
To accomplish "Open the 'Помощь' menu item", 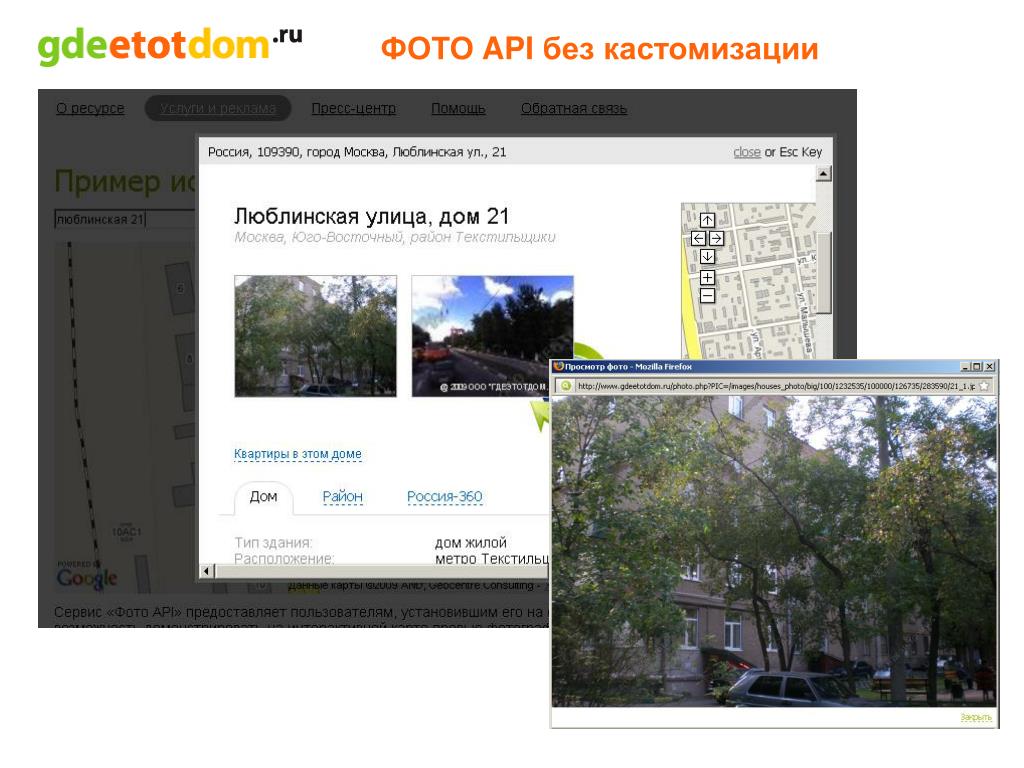I will click(458, 108).
